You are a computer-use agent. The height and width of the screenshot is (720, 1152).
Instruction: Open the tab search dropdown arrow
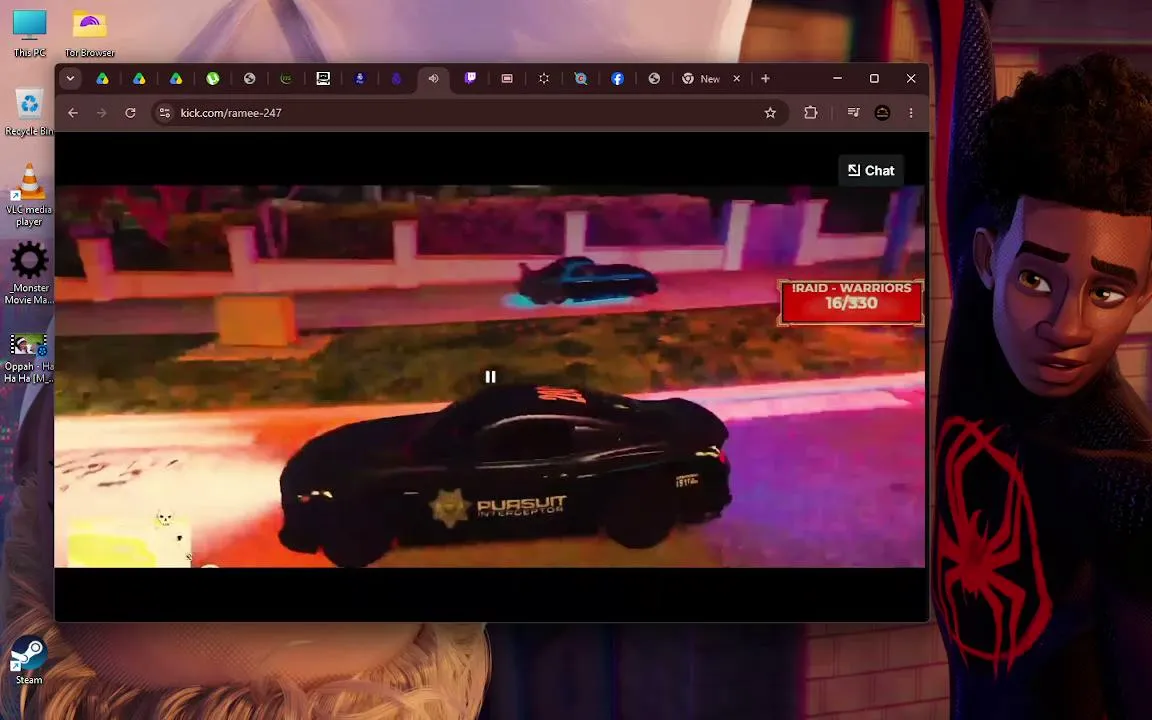click(71, 79)
